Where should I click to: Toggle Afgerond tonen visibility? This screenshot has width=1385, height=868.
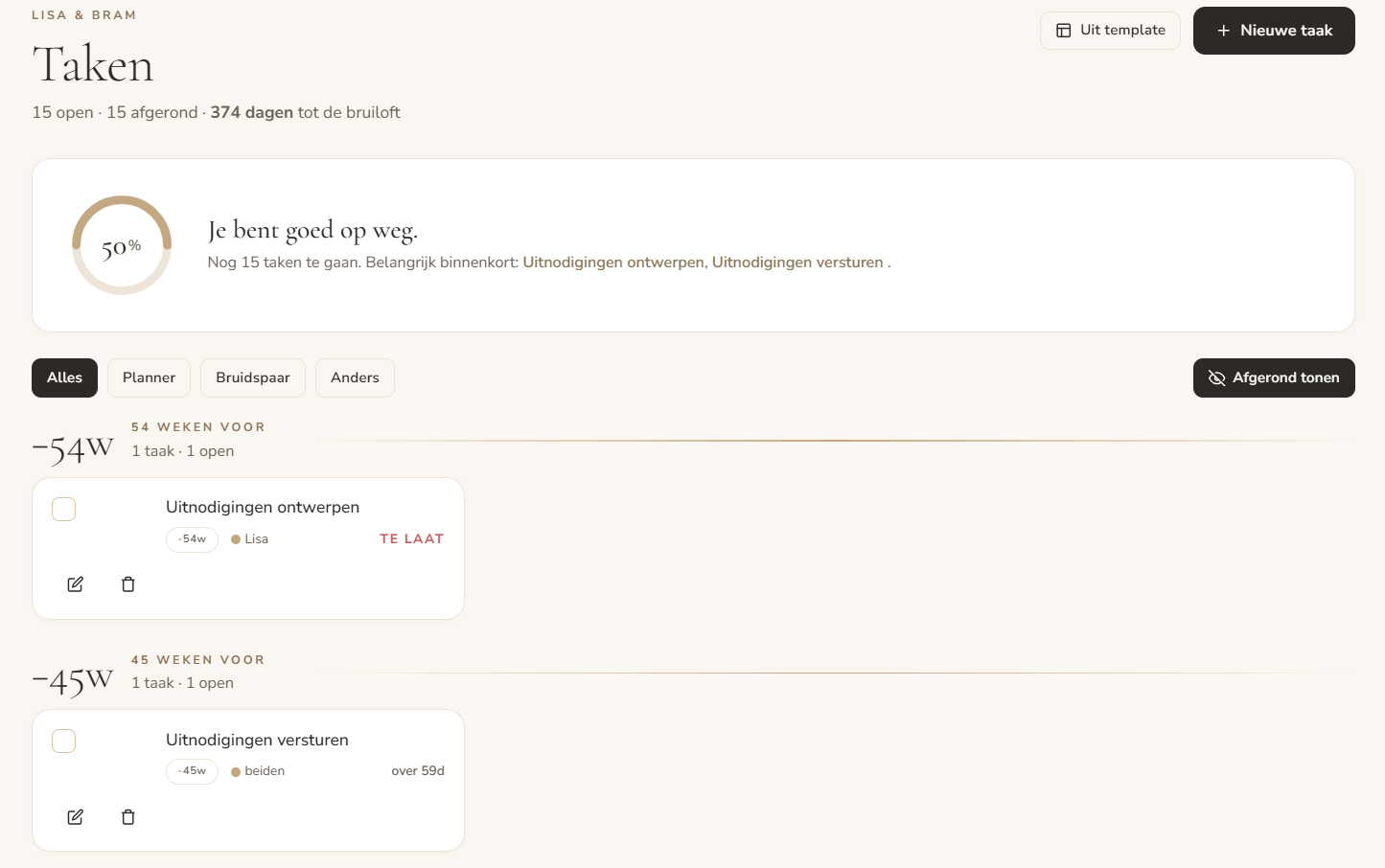pos(1274,377)
